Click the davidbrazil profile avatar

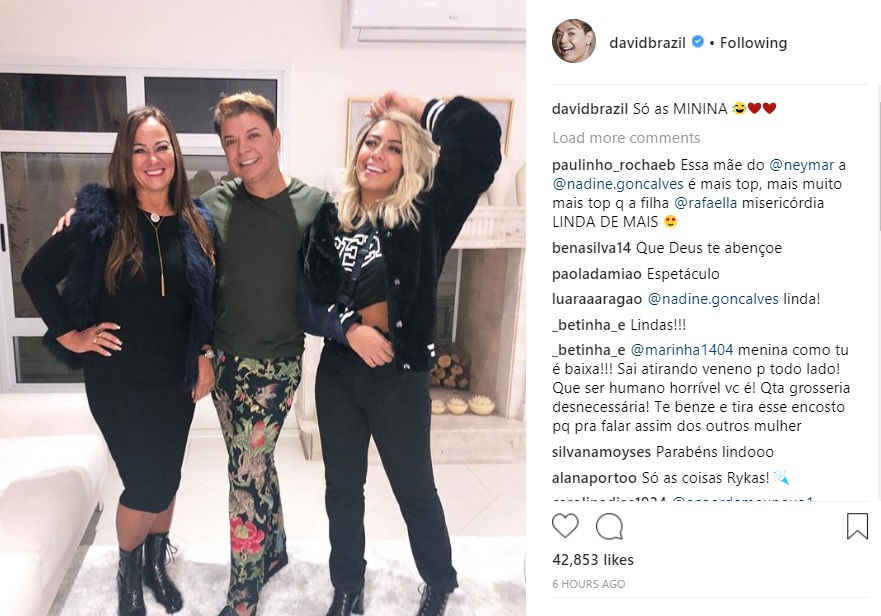pos(574,42)
